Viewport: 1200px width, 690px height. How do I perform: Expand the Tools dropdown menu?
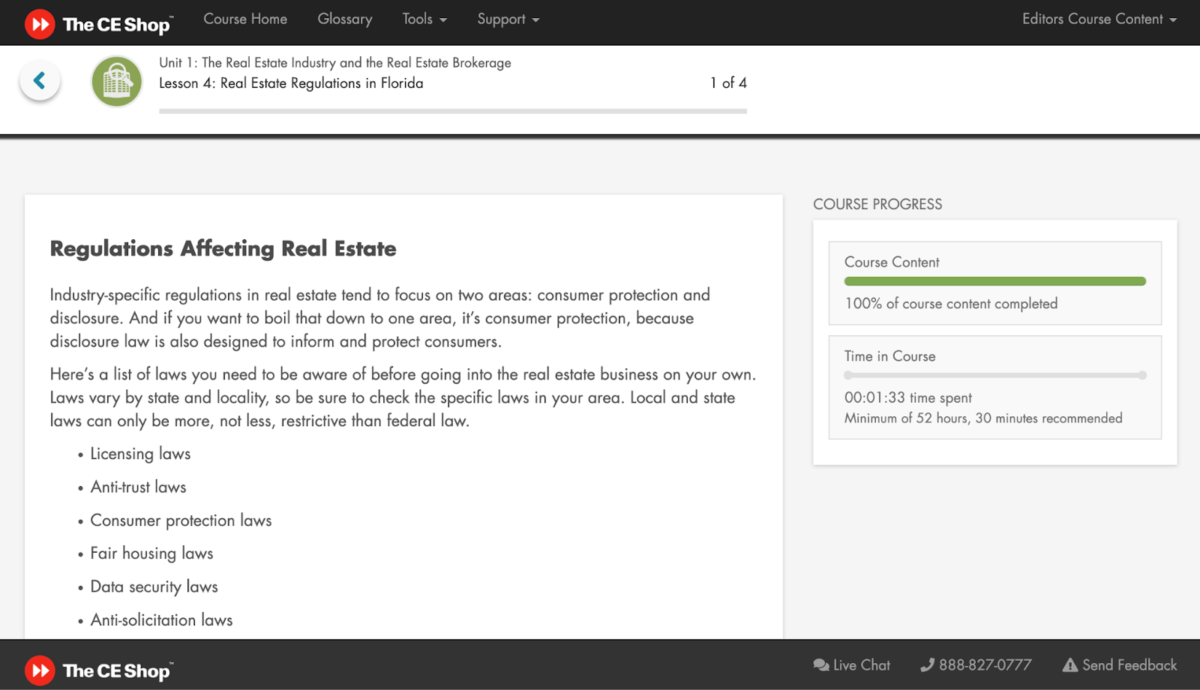[424, 19]
